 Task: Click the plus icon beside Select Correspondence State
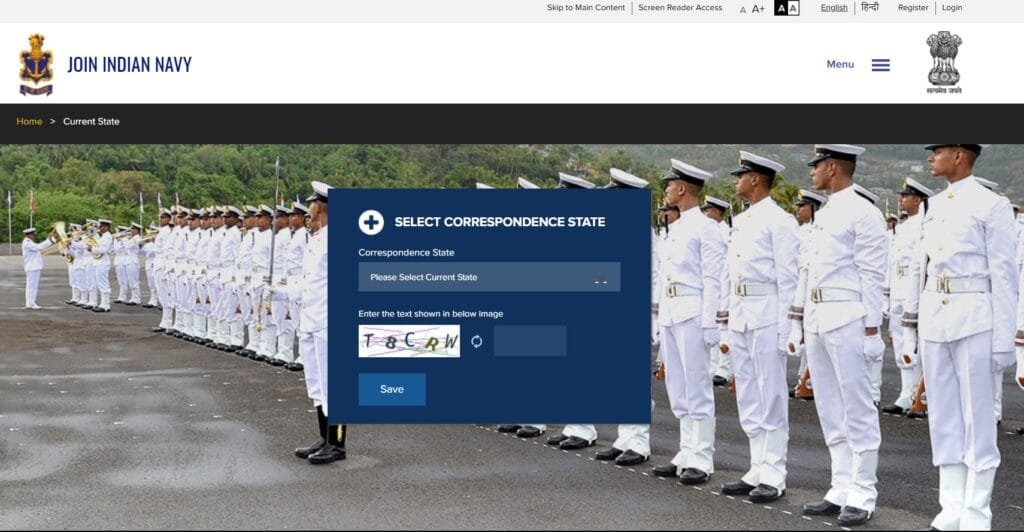(x=371, y=222)
